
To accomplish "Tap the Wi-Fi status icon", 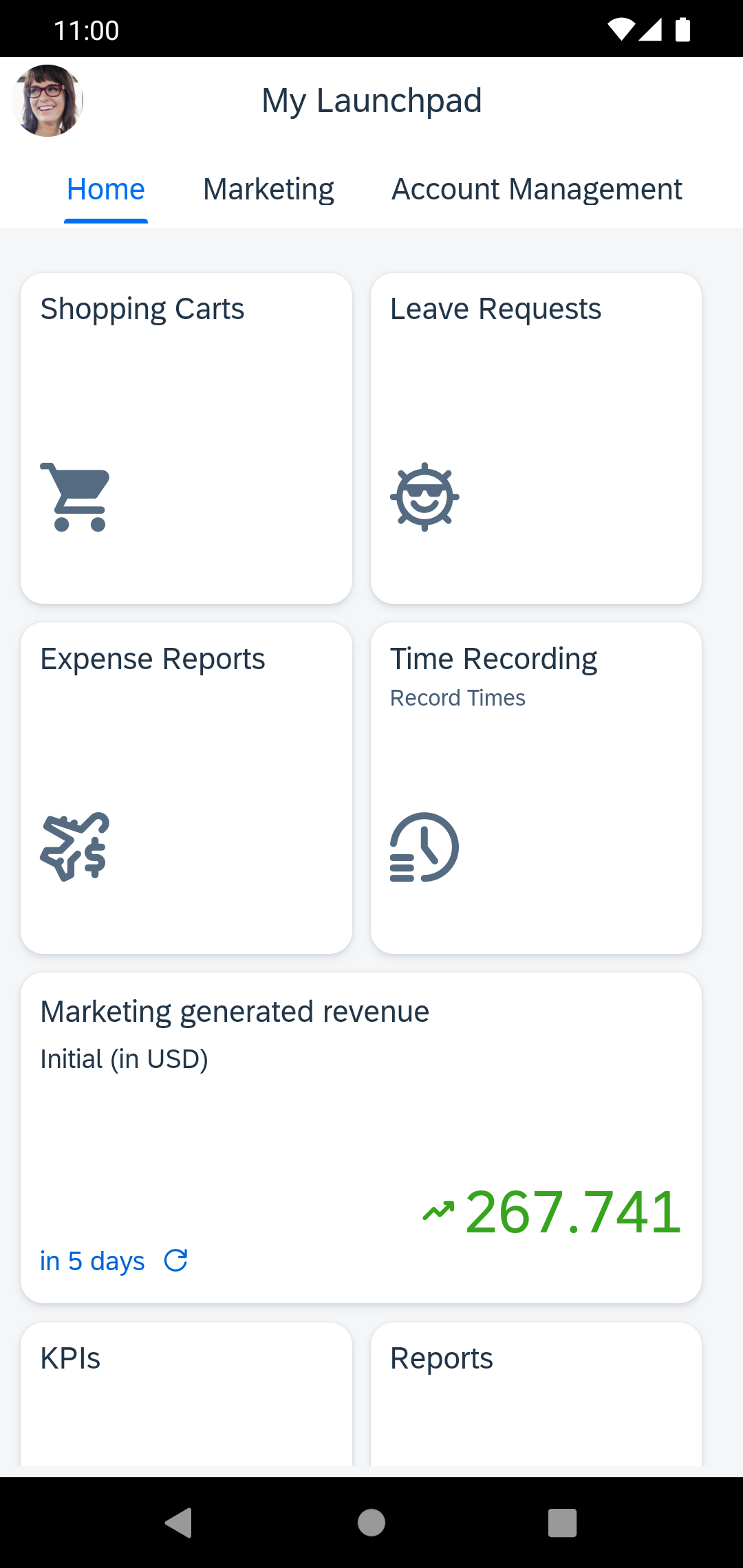I will (621, 30).
